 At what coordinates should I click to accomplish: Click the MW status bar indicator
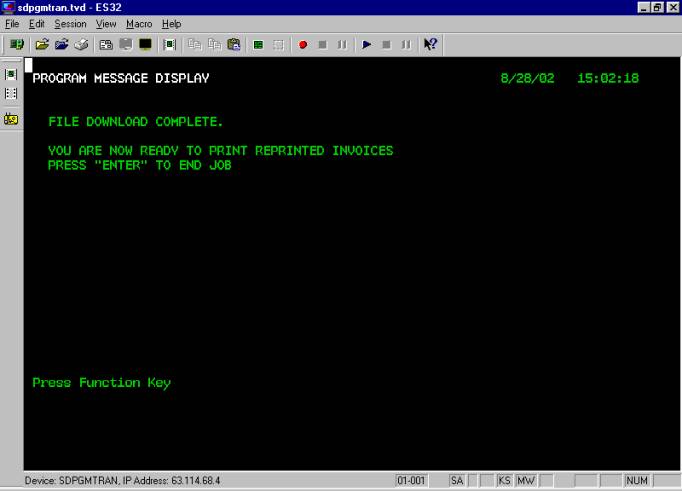coord(525,481)
